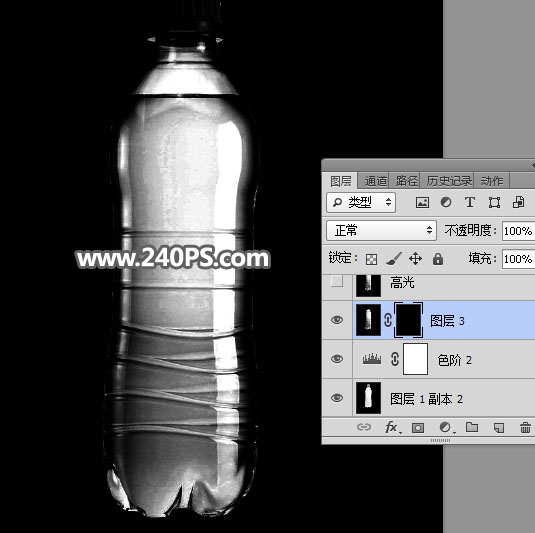
Task: Show the hidden 高光 layer
Action: coord(337,281)
